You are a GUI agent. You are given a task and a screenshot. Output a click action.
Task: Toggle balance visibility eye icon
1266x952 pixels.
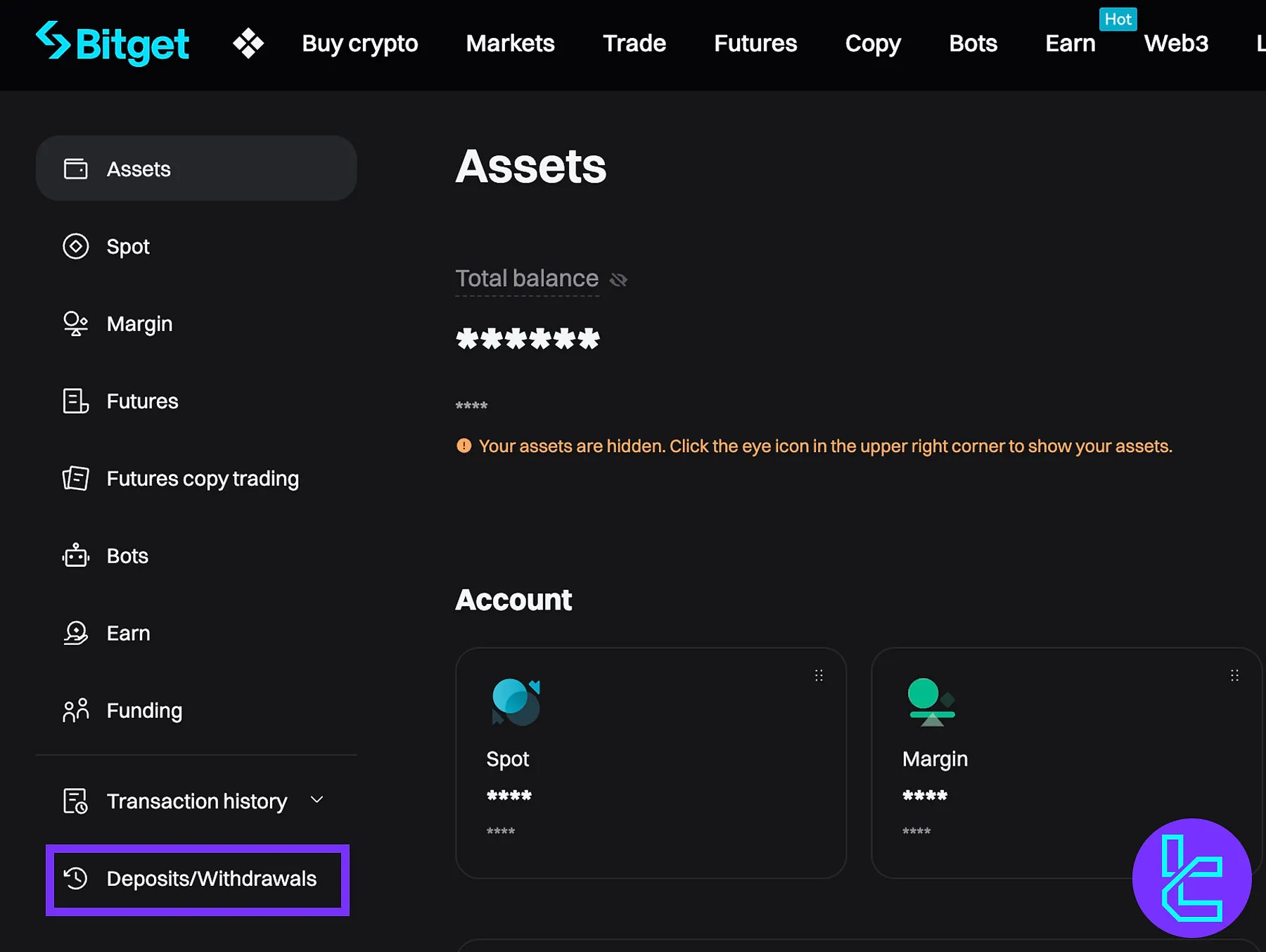click(x=618, y=280)
